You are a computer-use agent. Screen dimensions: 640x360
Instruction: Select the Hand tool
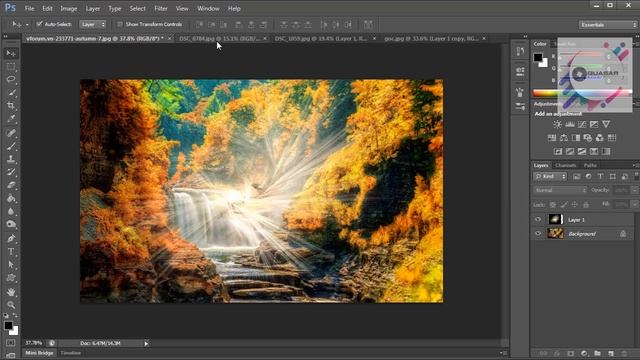click(11, 292)
